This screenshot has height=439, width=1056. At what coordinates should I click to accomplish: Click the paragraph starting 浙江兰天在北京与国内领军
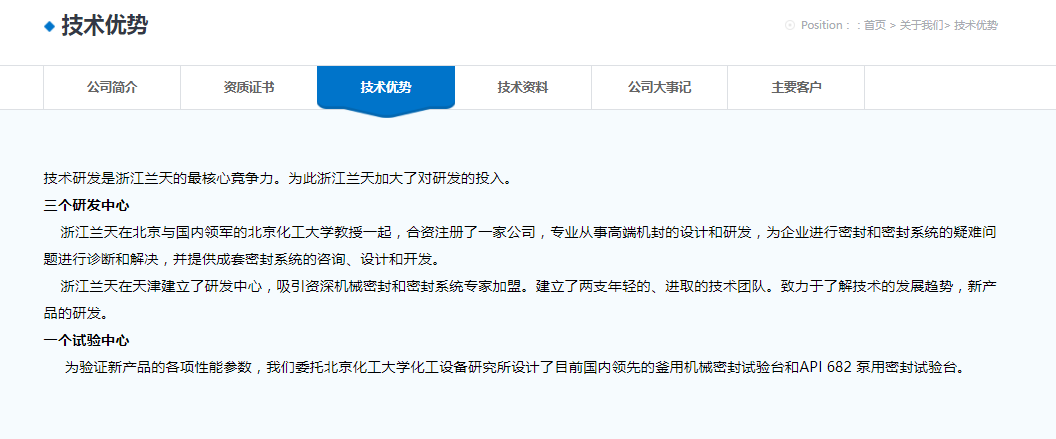coord(520,246)
